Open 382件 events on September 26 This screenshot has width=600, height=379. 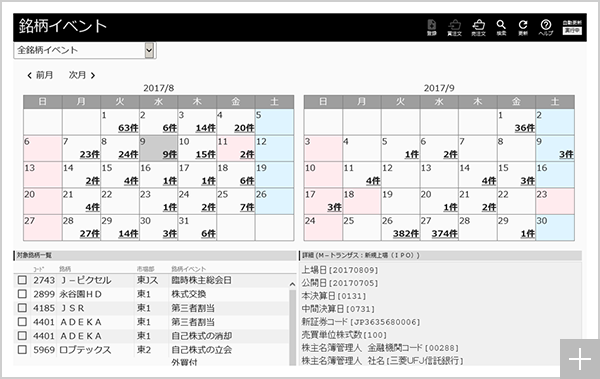[x=406, y=234]
